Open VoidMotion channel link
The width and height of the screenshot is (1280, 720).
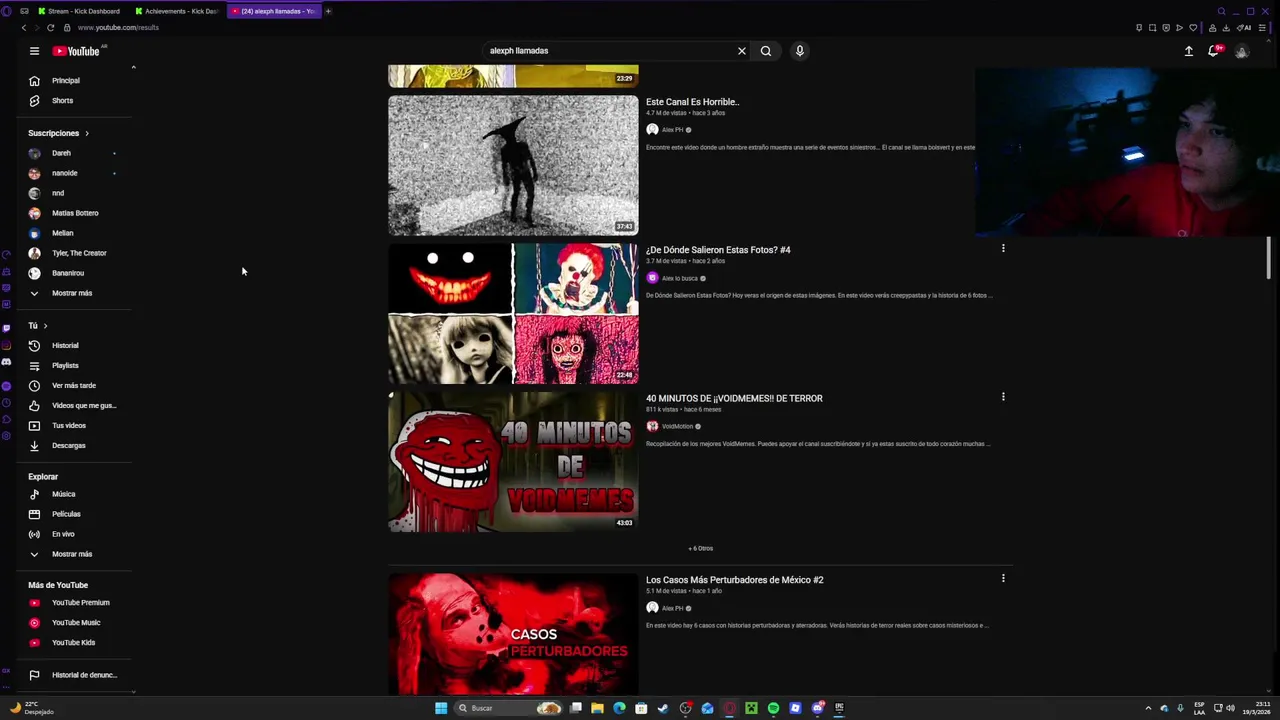(677, 426)
